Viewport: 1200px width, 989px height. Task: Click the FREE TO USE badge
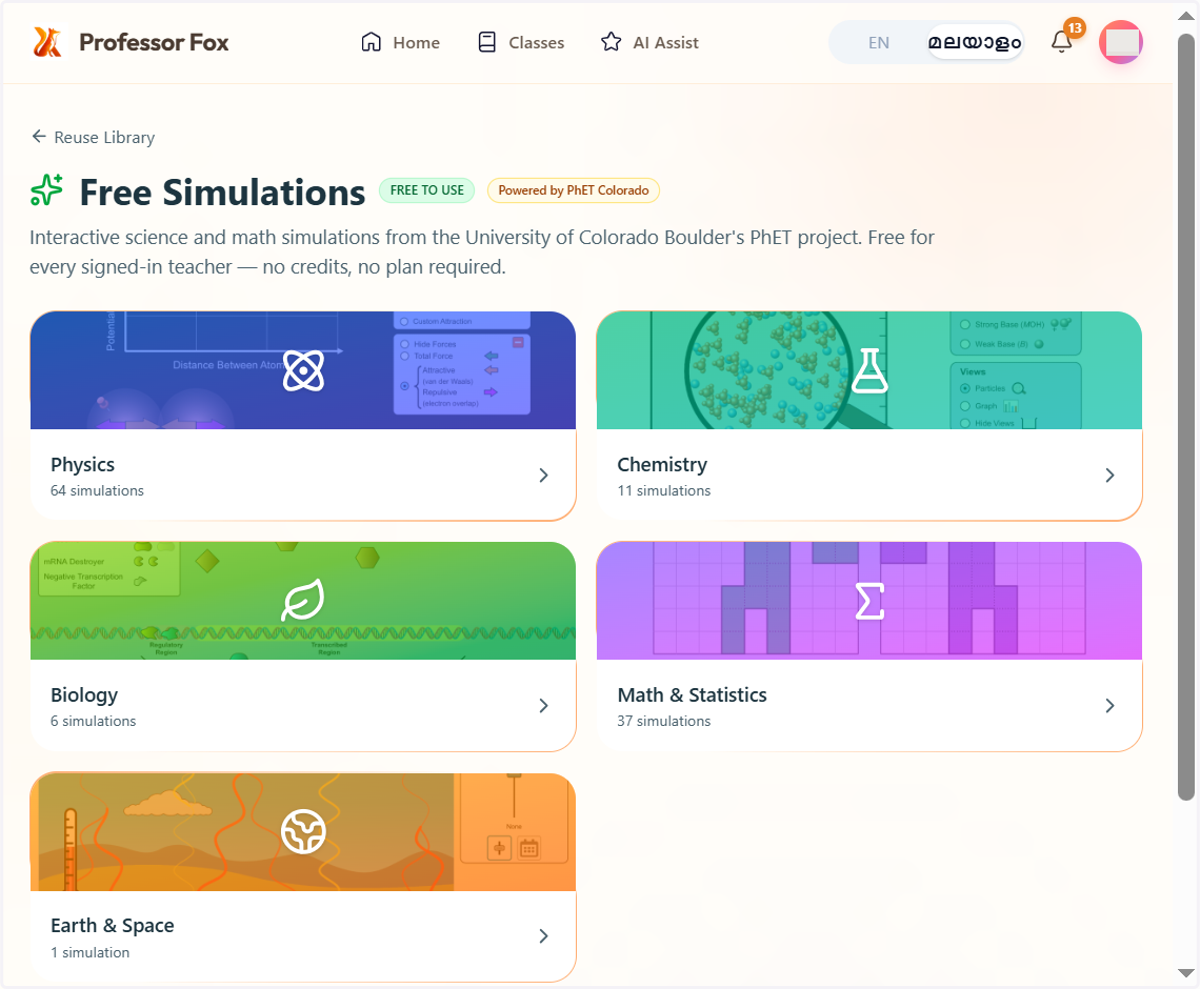427,190
